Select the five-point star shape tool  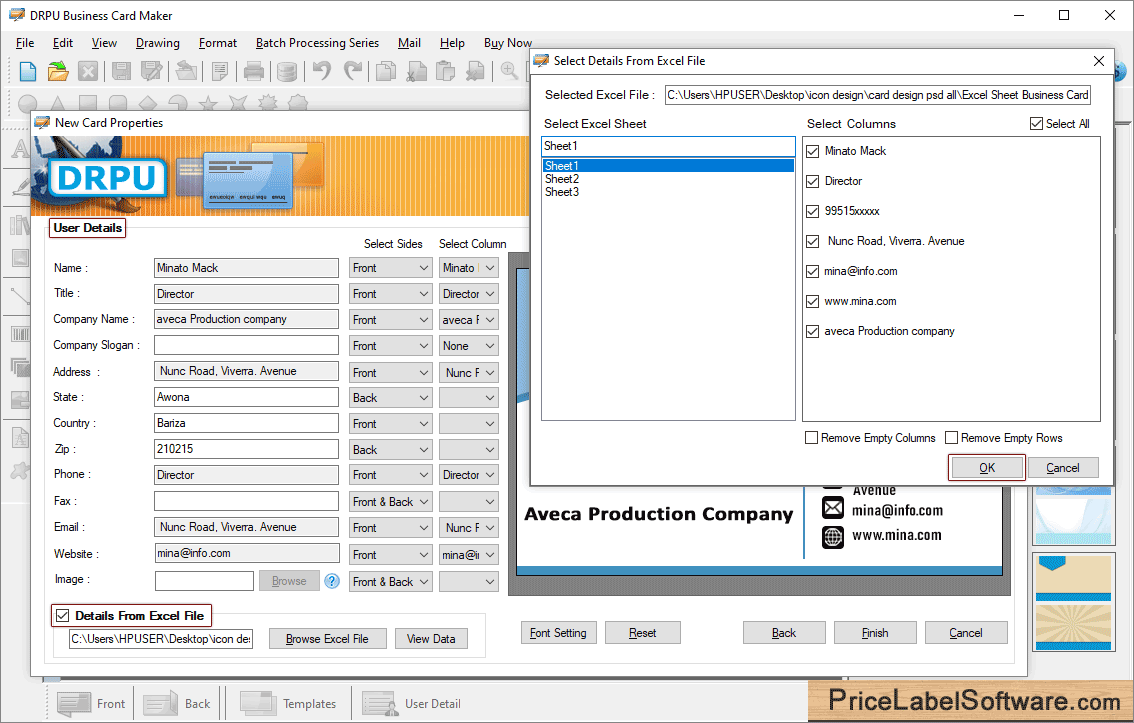pos(208,103)
